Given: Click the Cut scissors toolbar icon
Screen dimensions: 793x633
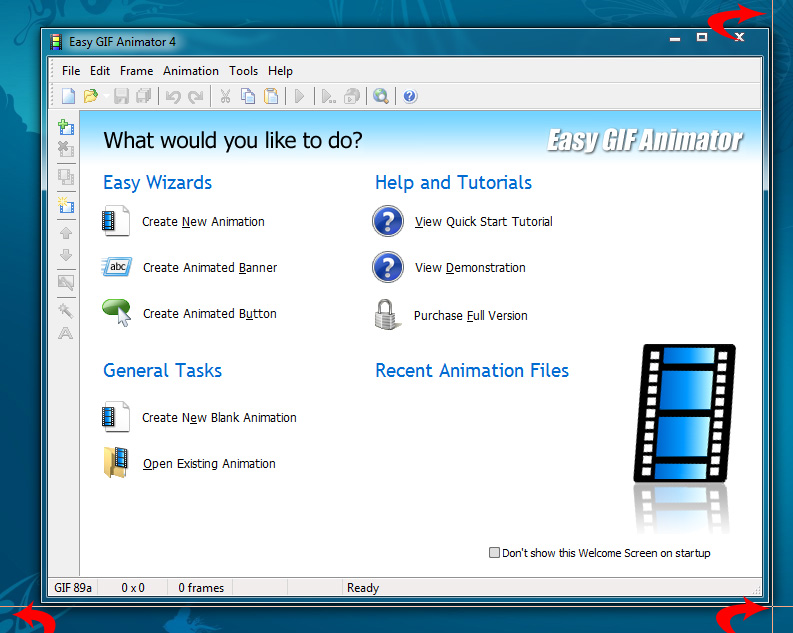Looking at the screenshot, I should [225, 96].
